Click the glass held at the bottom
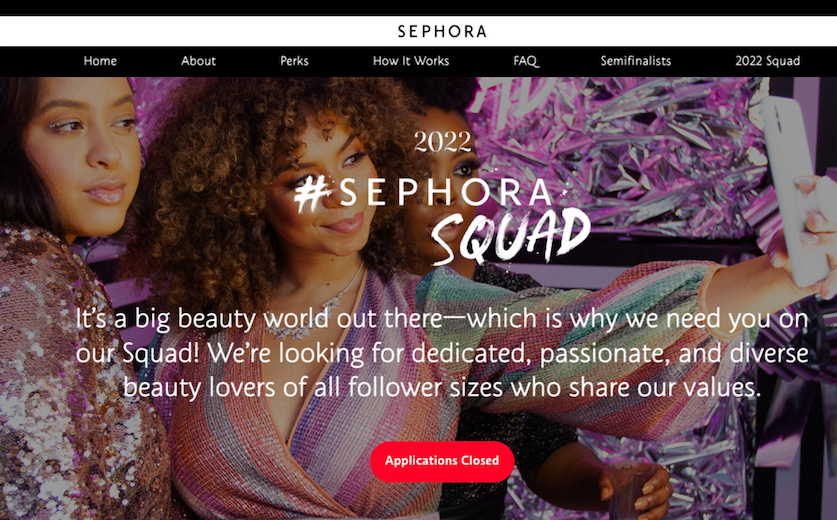 pos(630,489)
